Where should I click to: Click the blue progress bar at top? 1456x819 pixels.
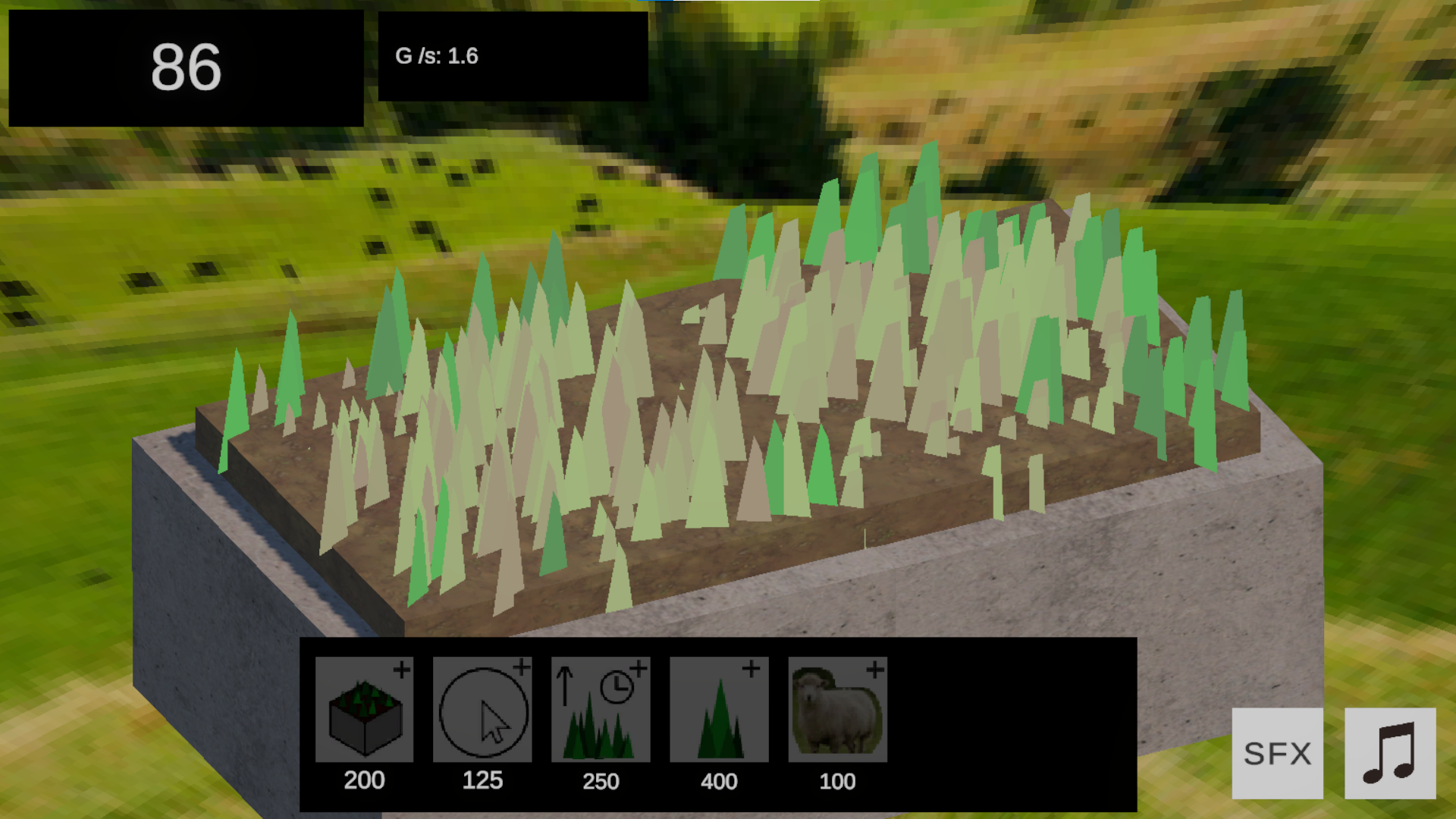pyautogui.click(x=655, y=1)
